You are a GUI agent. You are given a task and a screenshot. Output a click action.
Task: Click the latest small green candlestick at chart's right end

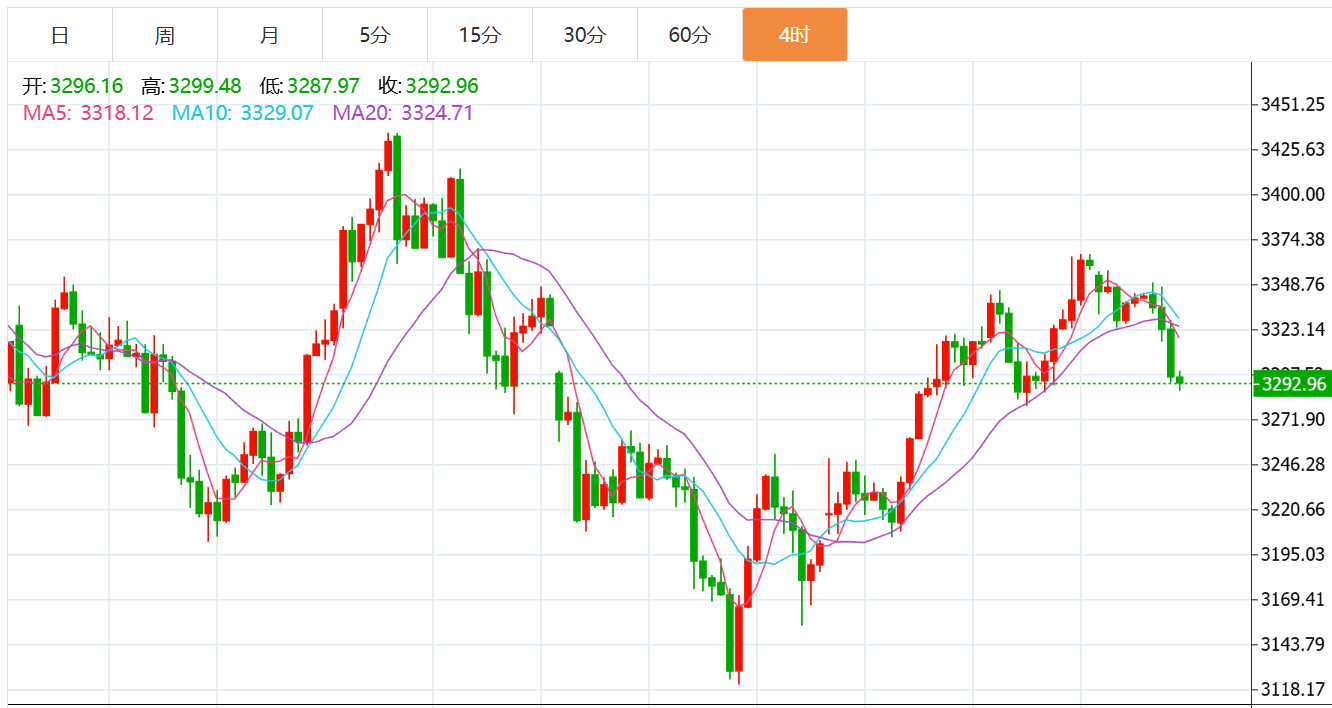pos(1180,380)
